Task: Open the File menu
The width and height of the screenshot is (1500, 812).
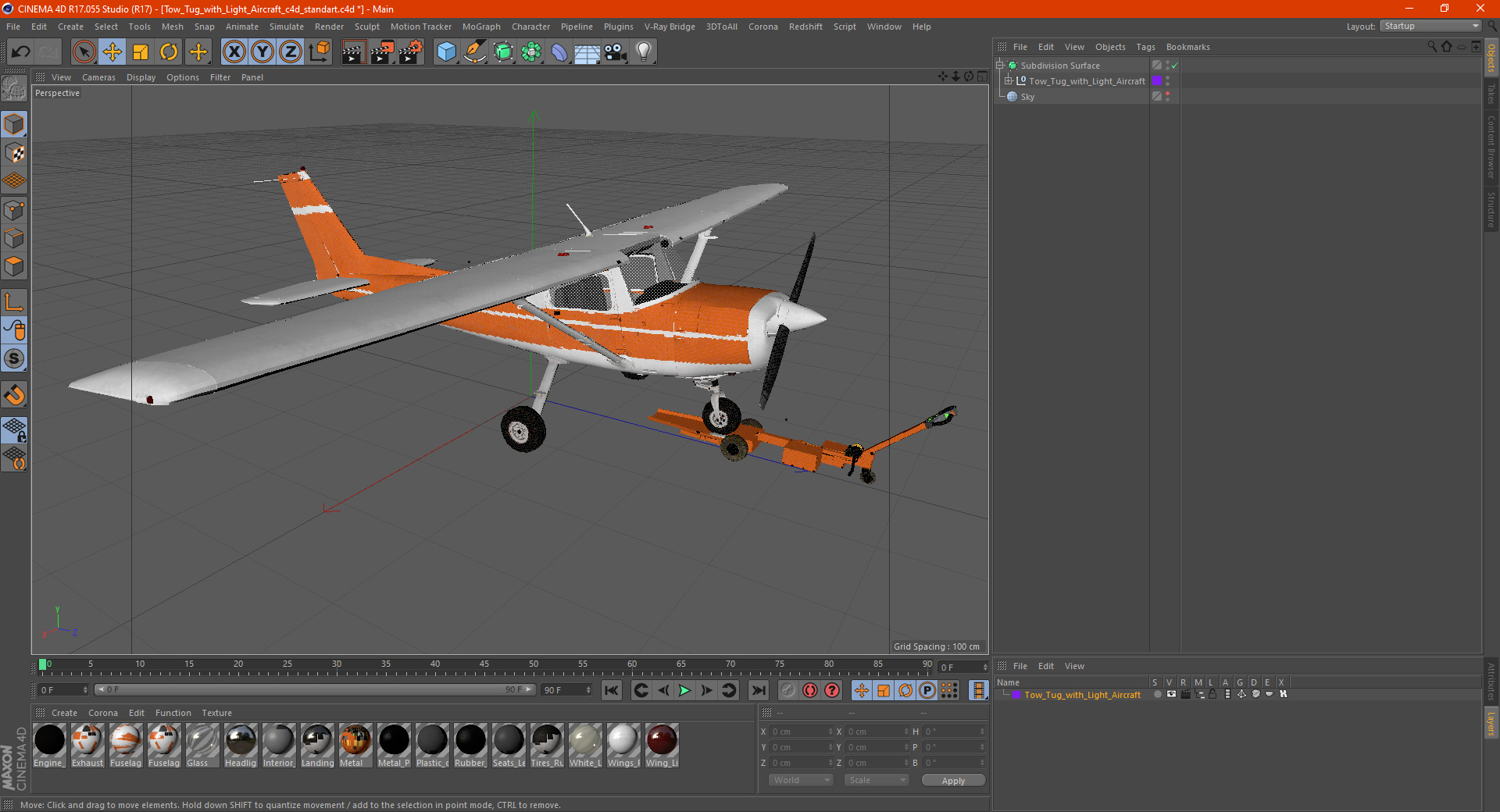Action: (13, 27)
